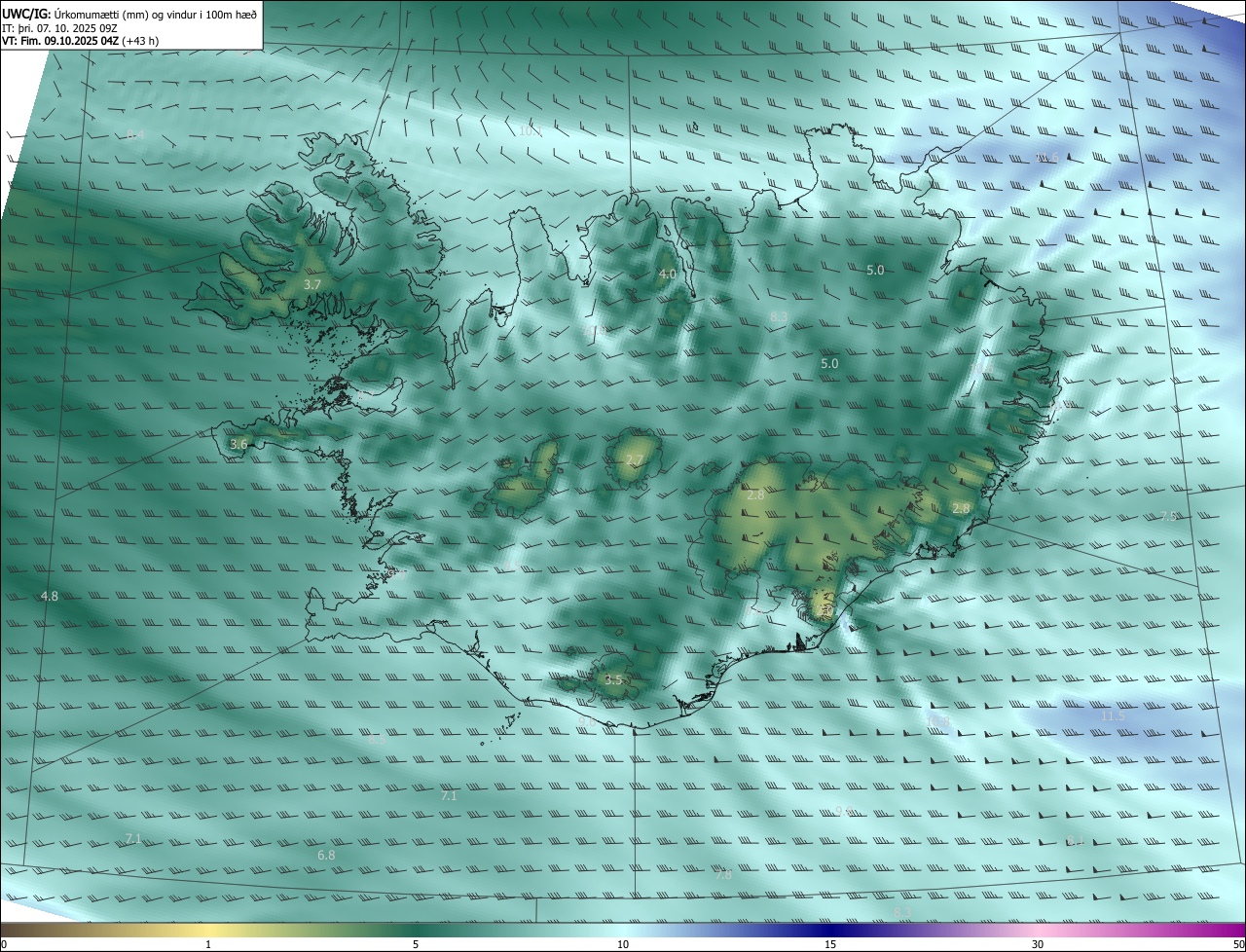Click the "IT: þri. 07. 10. 2025 09Z" line
1246x952 pixels.
tap(61, 27)
